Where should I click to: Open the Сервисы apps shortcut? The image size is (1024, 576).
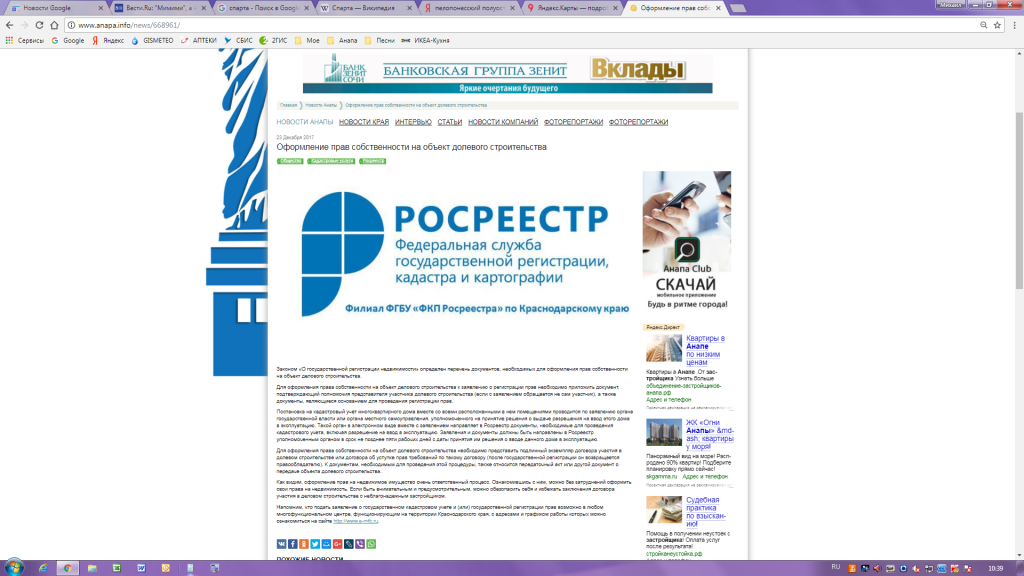tap(24, 40)
